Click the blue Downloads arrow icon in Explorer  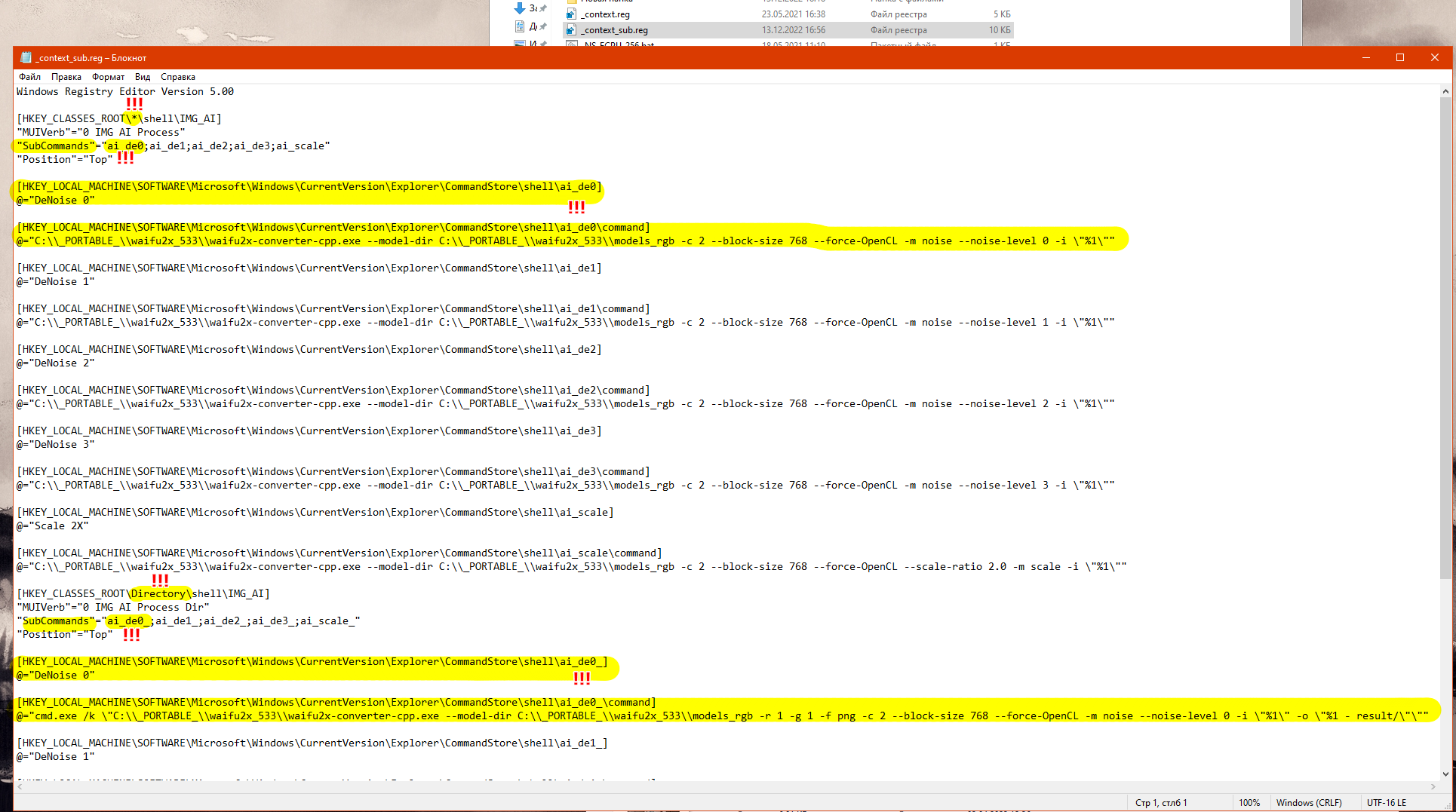(x=520, y=8)
